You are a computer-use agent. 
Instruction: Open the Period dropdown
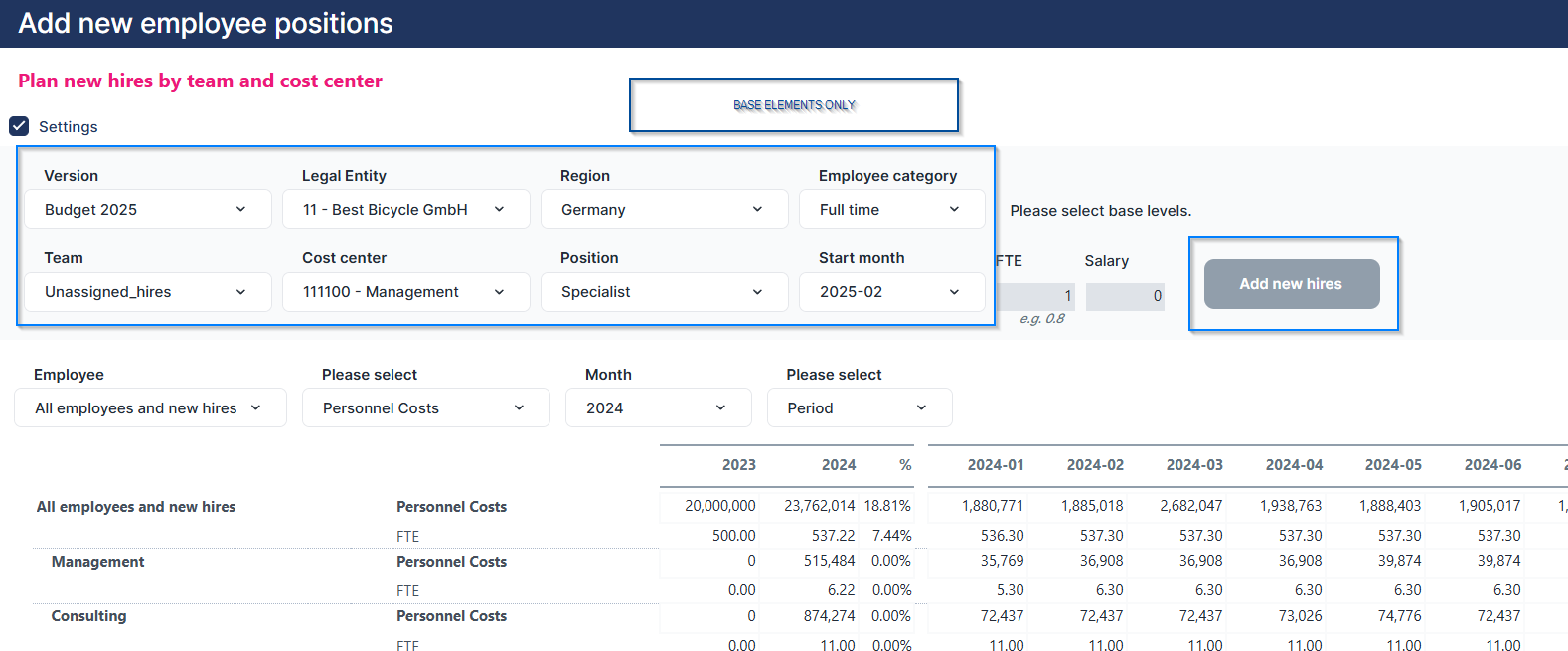pos(859,408)
